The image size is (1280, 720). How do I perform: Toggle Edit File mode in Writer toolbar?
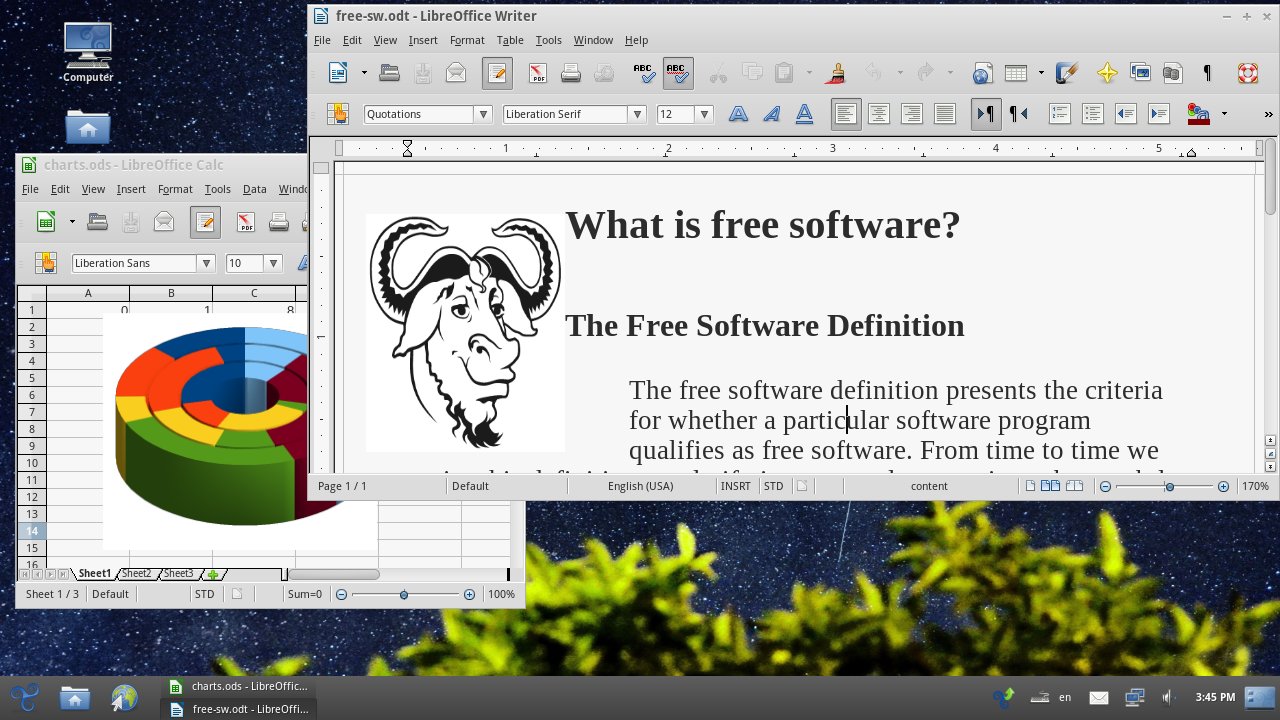(497, 72)
